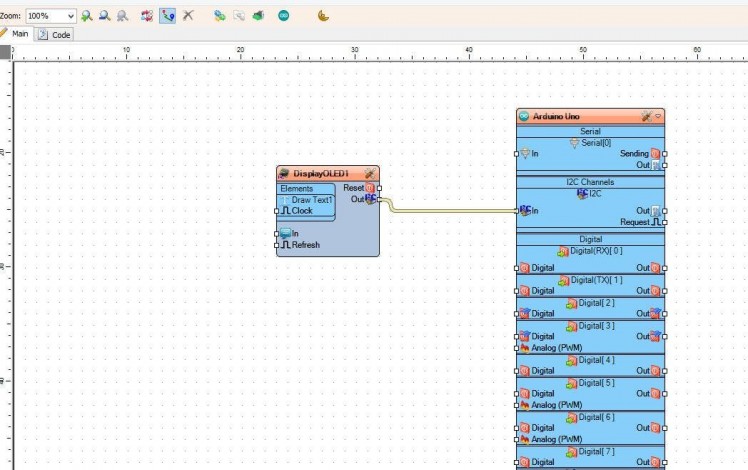Select Draw Text1 element in DisplayOLED1

311,200
